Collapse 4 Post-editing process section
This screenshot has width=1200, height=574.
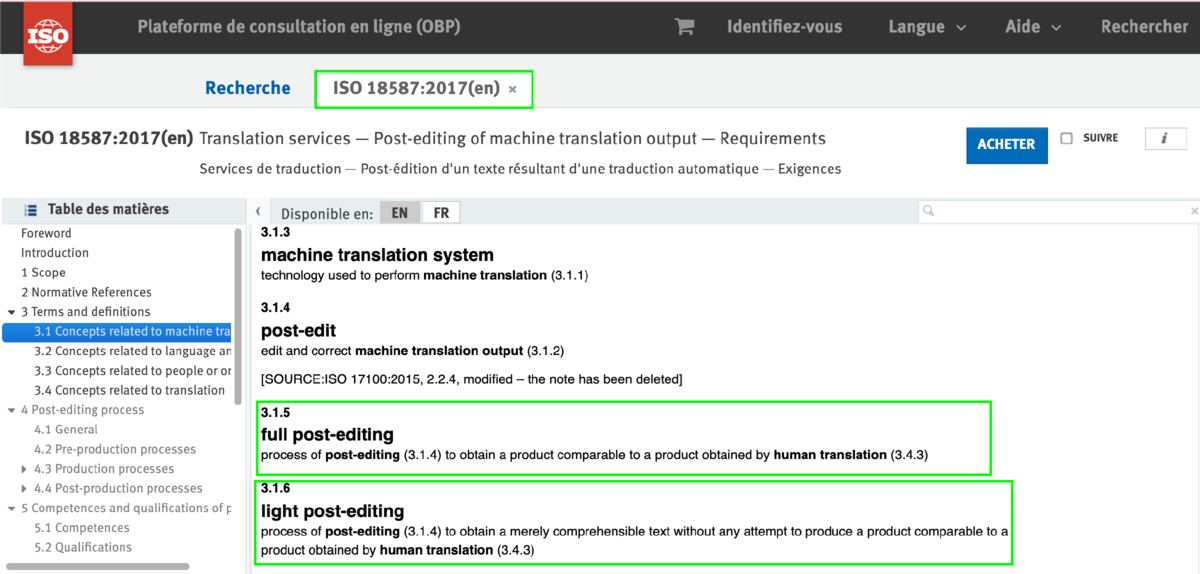(x=11, y=410)
